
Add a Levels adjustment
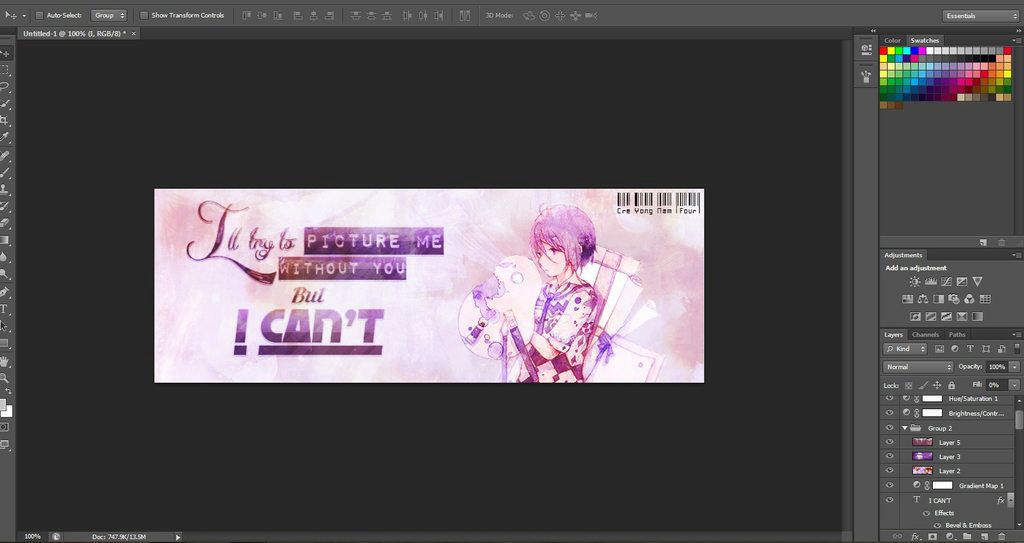click(x=931, y=282)
